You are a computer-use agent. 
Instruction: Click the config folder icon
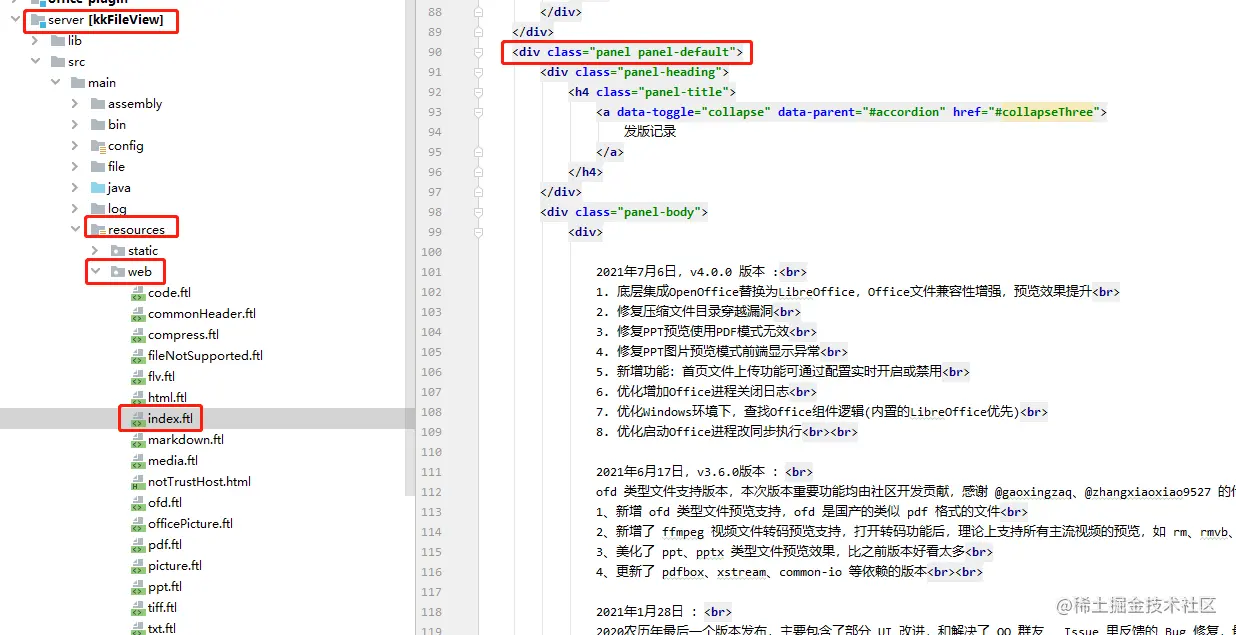tap(98, 146)
